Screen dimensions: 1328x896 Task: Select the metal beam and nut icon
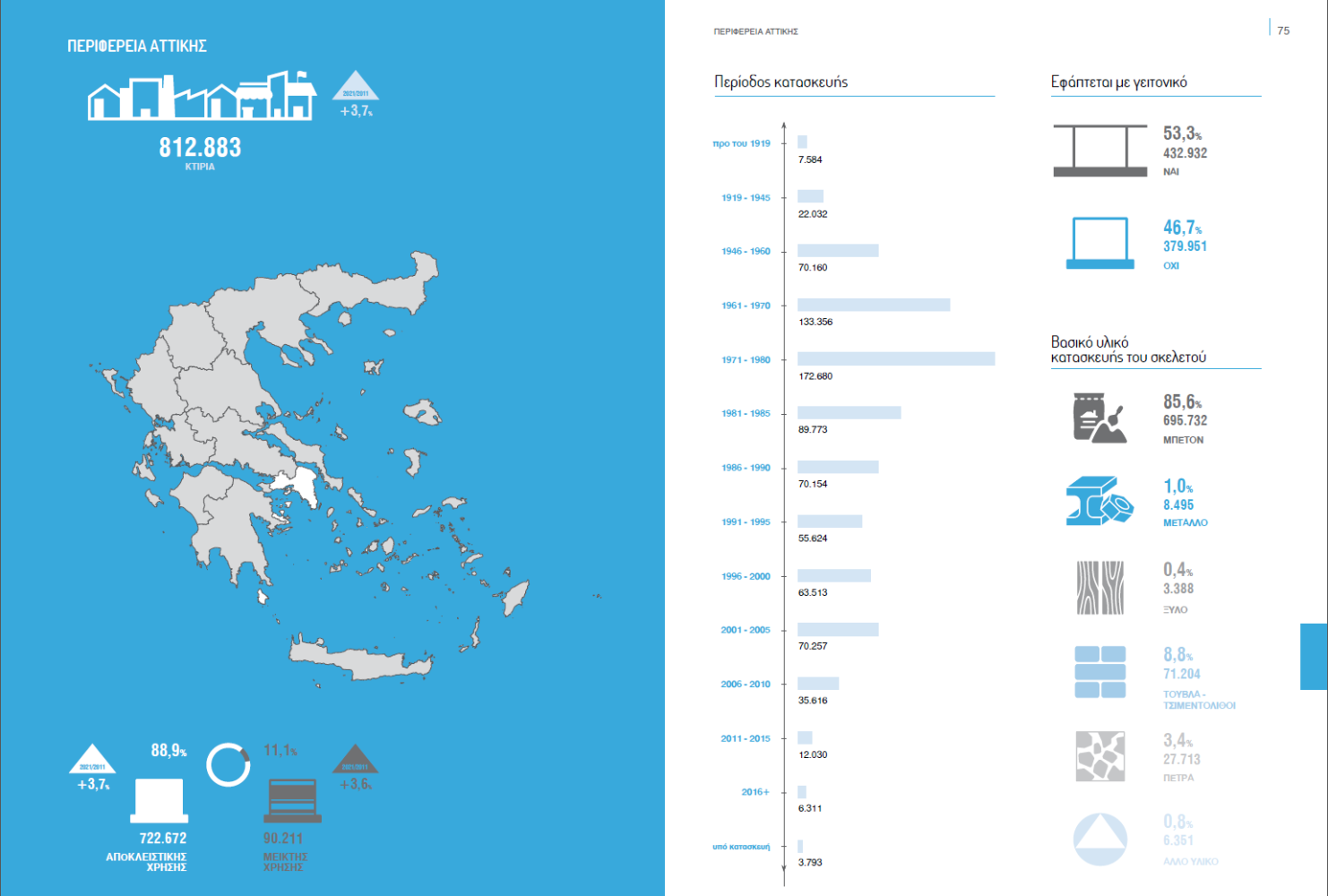point(1099,501)
